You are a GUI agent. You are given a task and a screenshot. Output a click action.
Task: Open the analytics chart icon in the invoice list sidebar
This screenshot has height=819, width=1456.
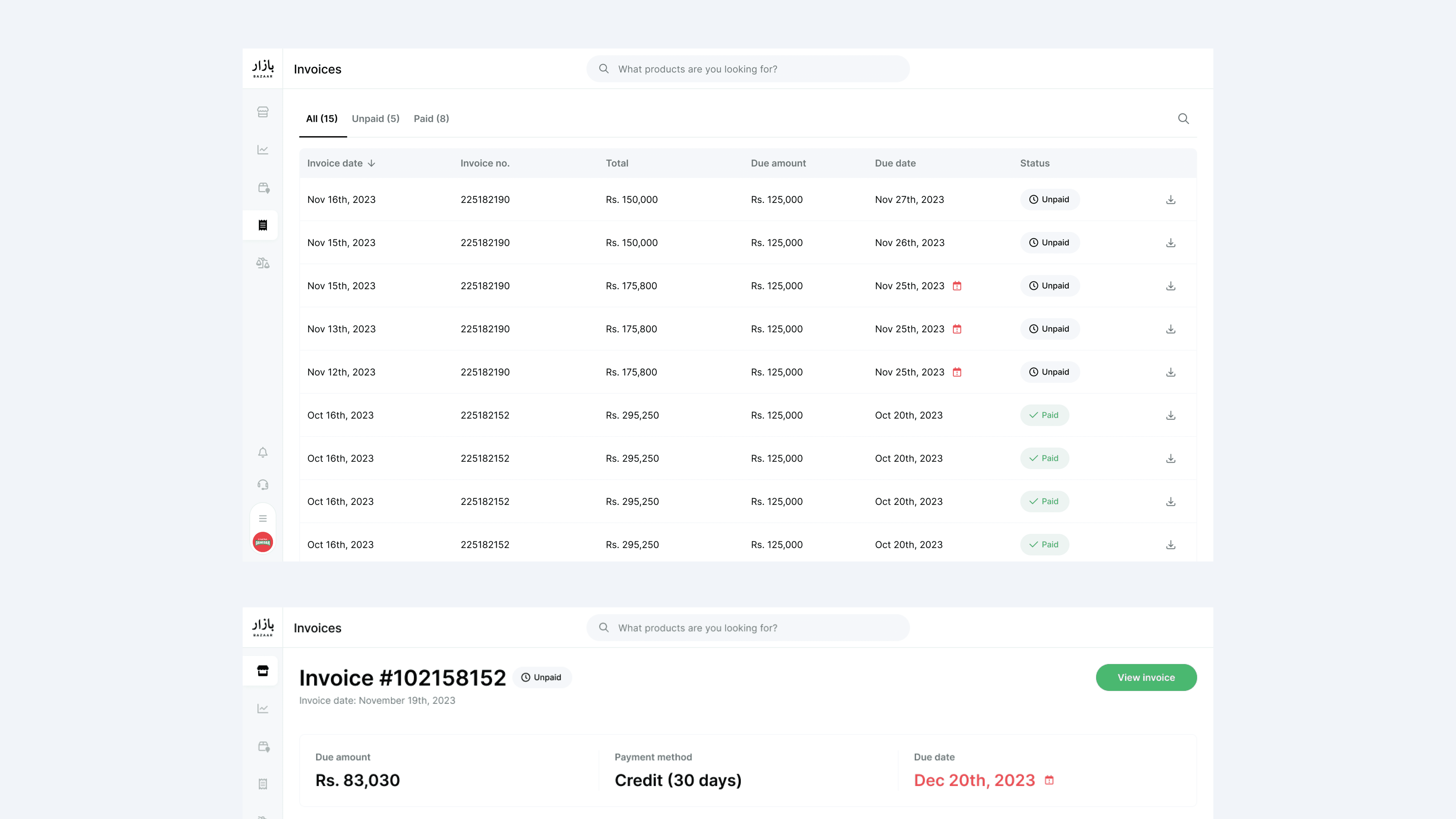[263, 150]
